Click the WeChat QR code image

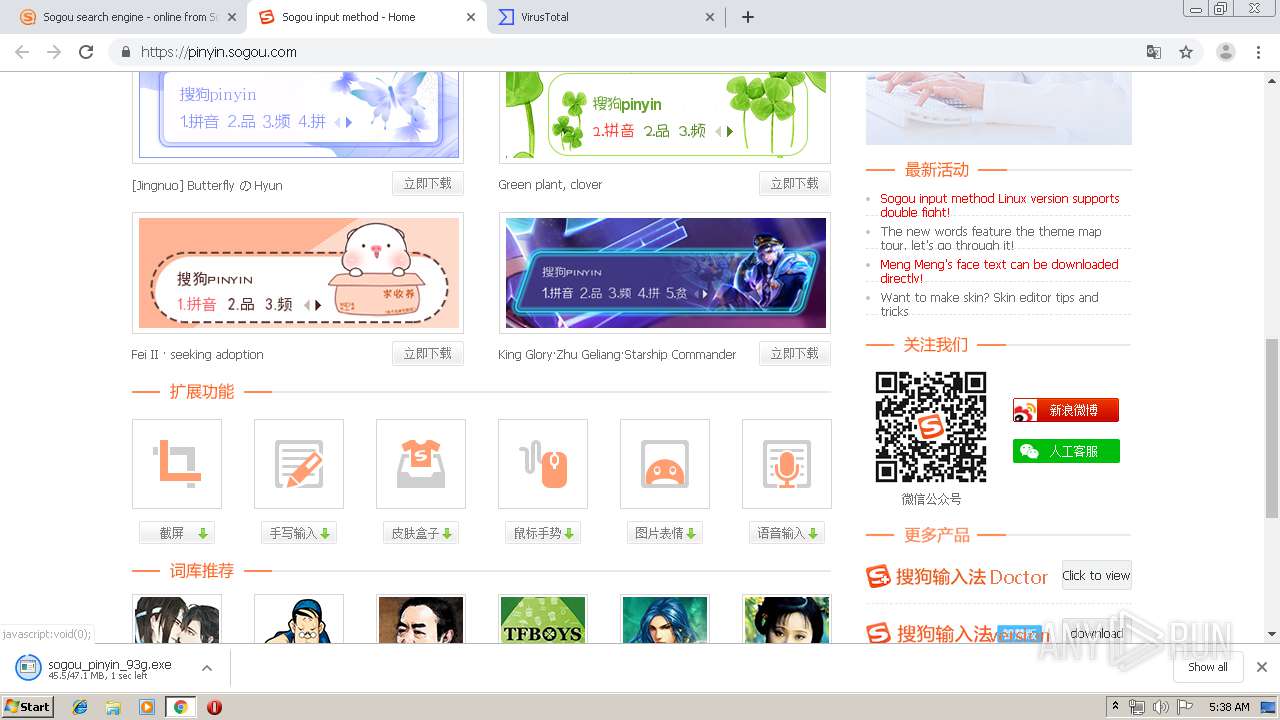931,427
